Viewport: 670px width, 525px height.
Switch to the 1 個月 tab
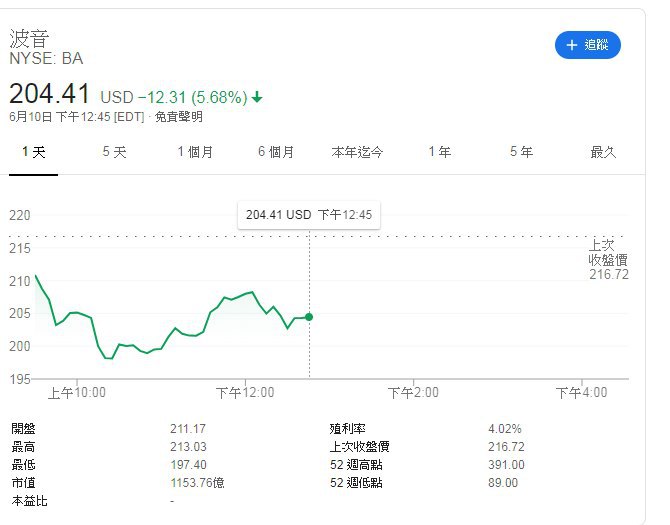(195, 152)
